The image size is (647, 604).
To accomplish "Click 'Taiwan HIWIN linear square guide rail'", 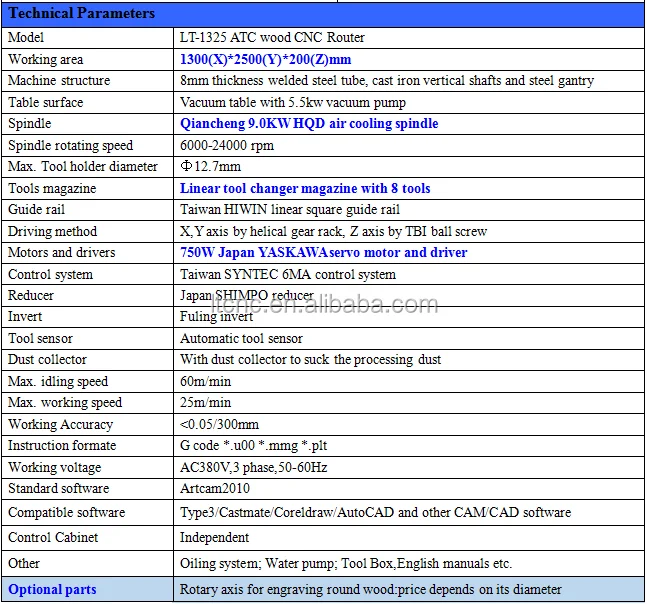I will pos(290,210).
